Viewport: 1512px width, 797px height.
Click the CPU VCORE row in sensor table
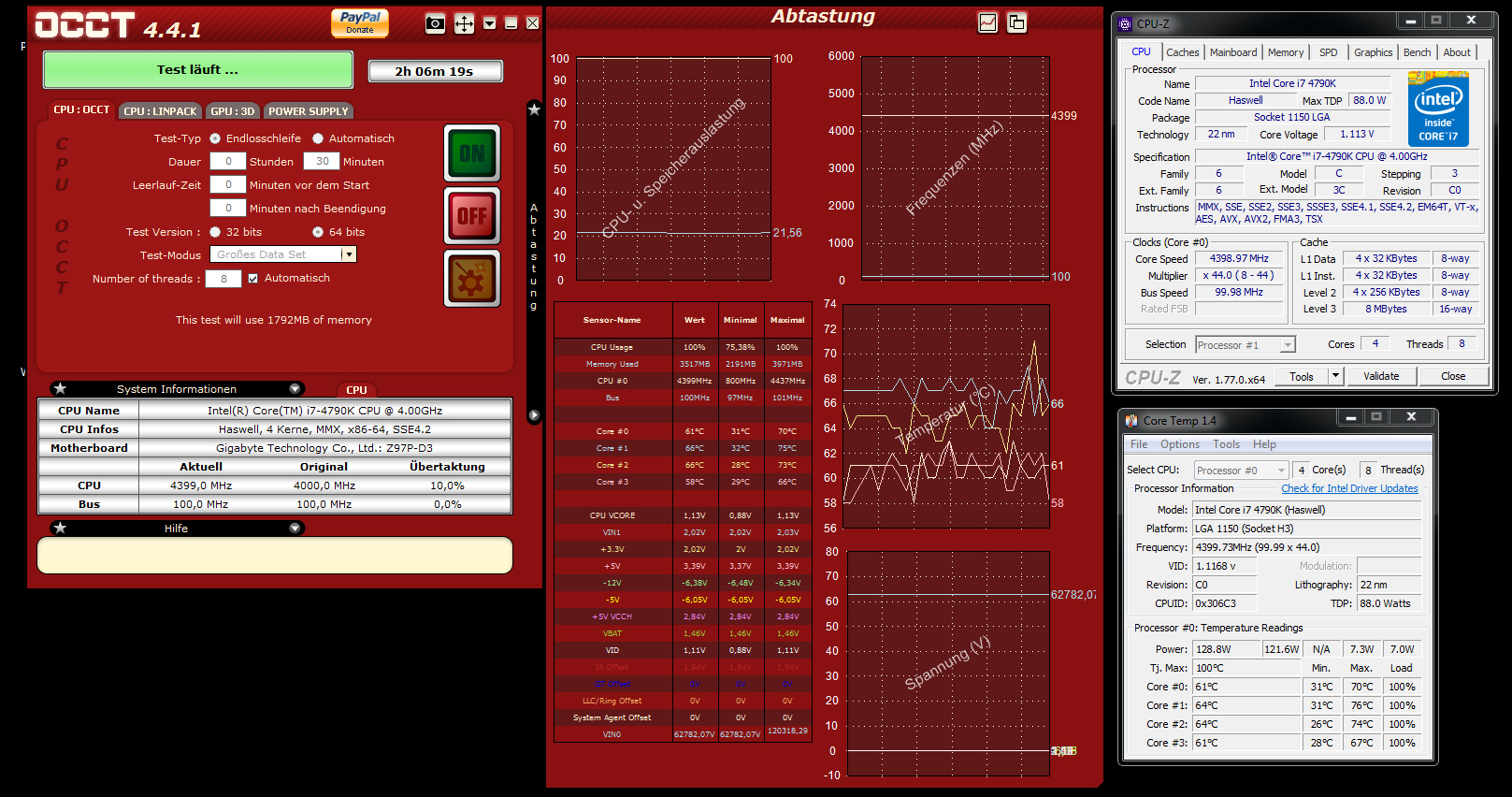(x=682, y=515)
